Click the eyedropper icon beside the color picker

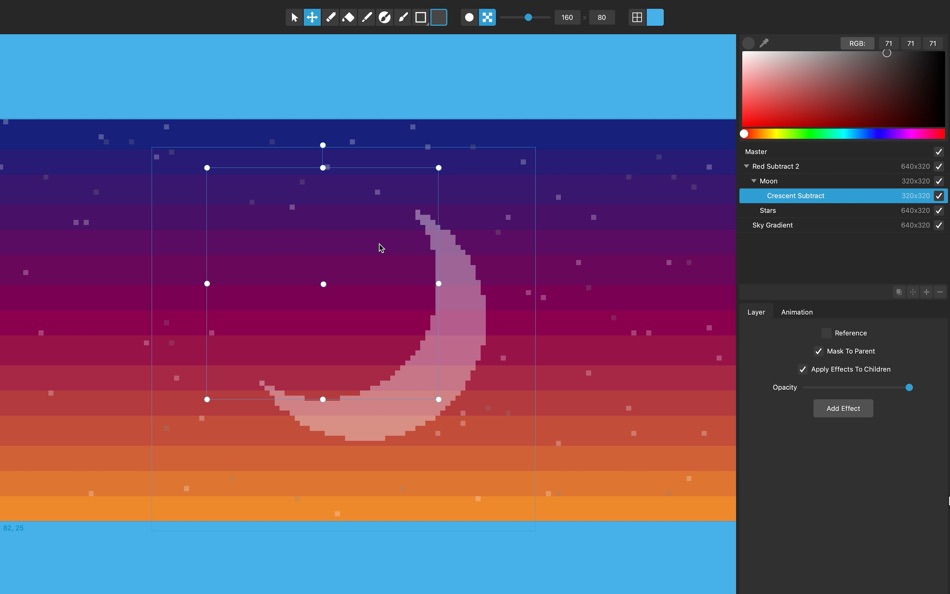764,43
